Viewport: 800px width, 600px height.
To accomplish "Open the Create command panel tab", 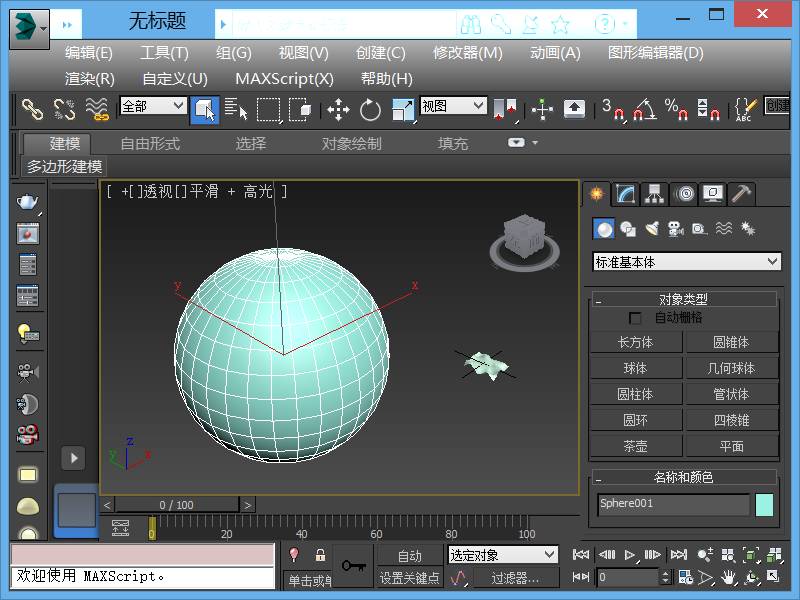I will pyautogui.click(x=596, y=194).
